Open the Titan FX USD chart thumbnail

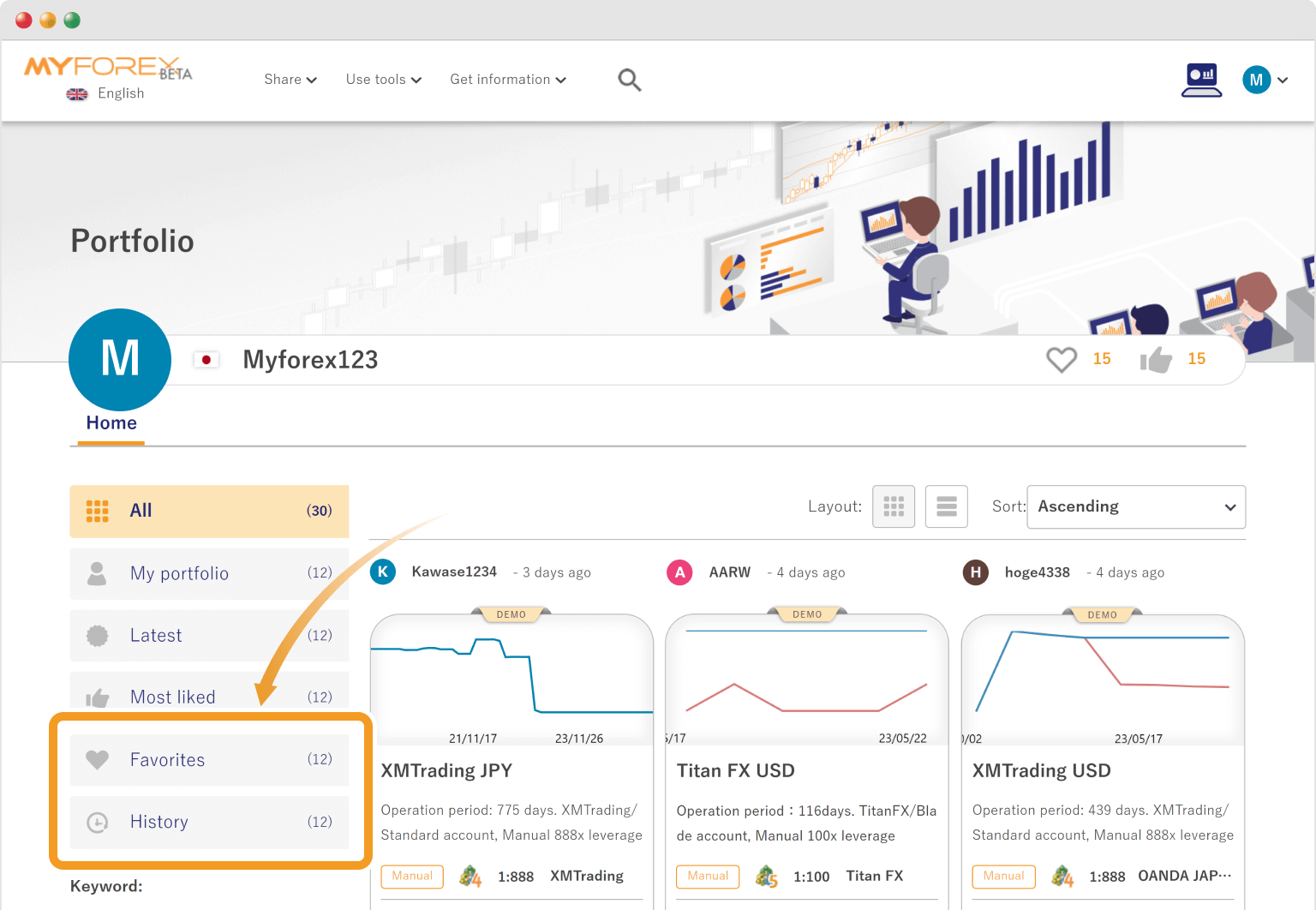coord(807,680)
